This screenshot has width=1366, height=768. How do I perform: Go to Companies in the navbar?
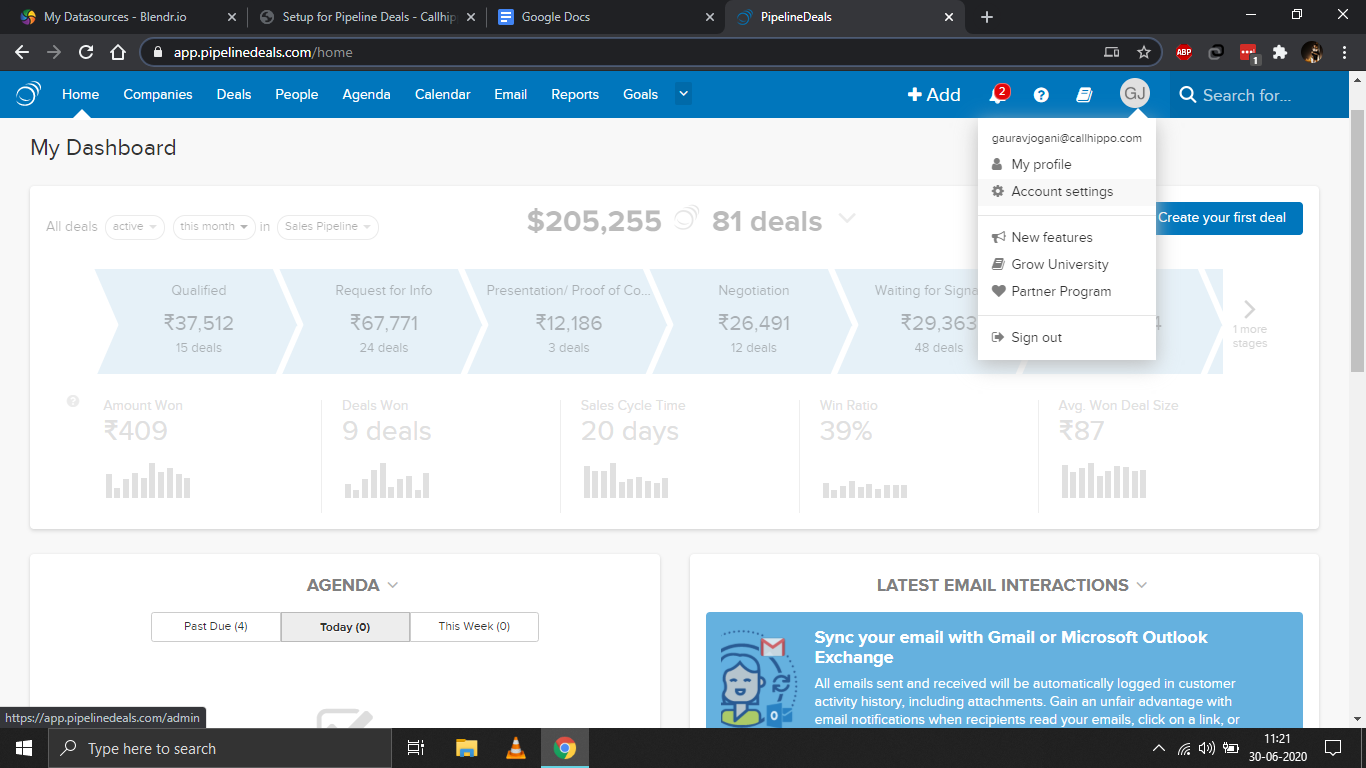(158, 94)
